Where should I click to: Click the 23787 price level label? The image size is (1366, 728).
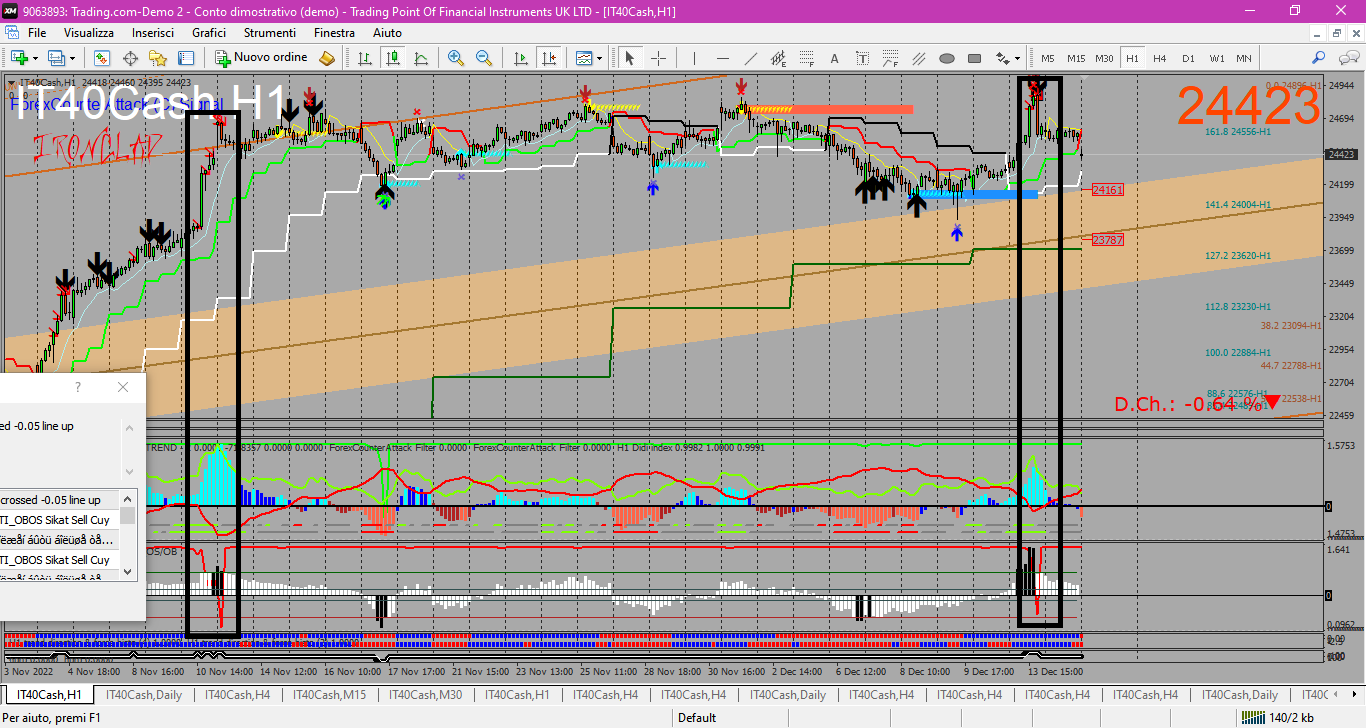point(1107,240)
